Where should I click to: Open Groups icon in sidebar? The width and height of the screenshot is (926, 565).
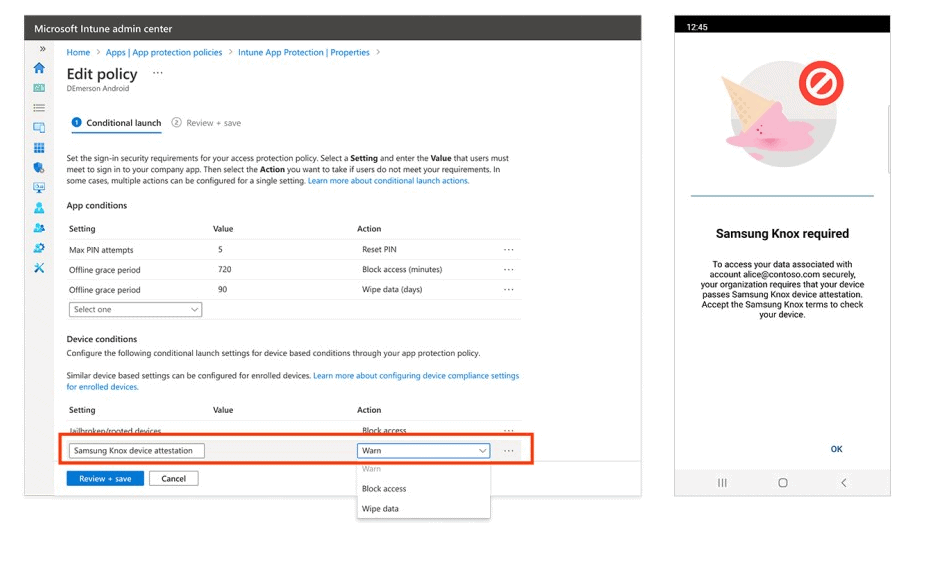tap(39, 228)
